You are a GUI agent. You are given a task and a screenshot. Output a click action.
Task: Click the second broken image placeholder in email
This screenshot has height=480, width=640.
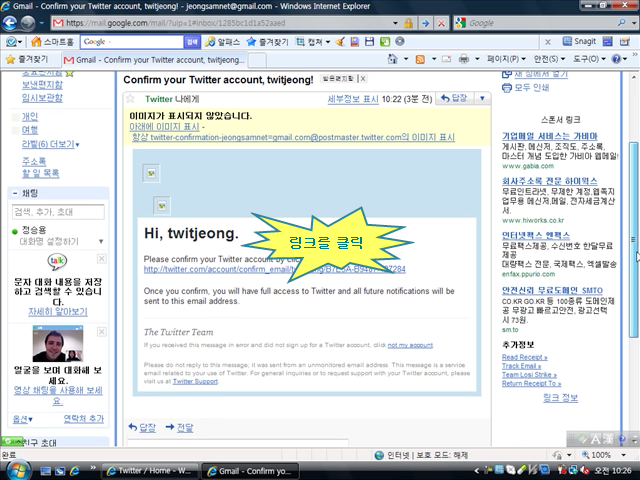click(x=162, y=206)
